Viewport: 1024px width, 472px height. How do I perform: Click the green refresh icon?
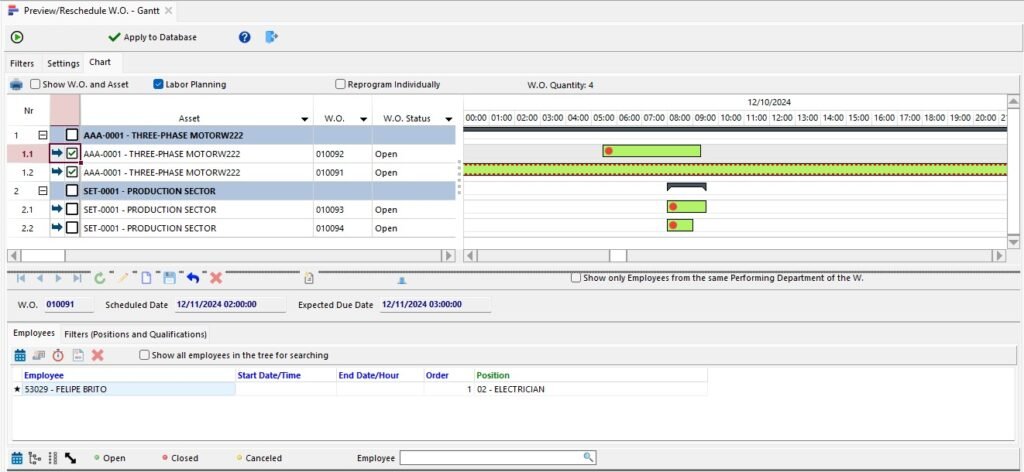click(99, 278)
